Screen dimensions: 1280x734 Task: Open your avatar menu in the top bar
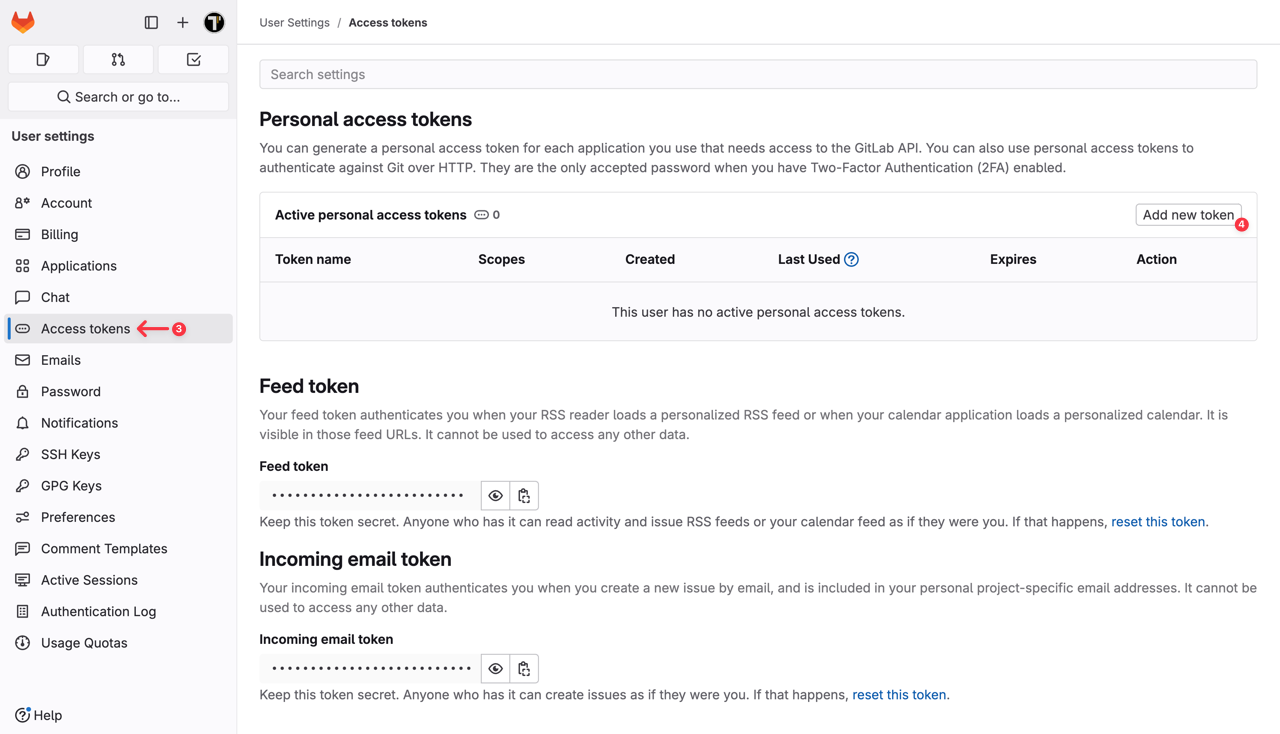(x=213, y=21)
